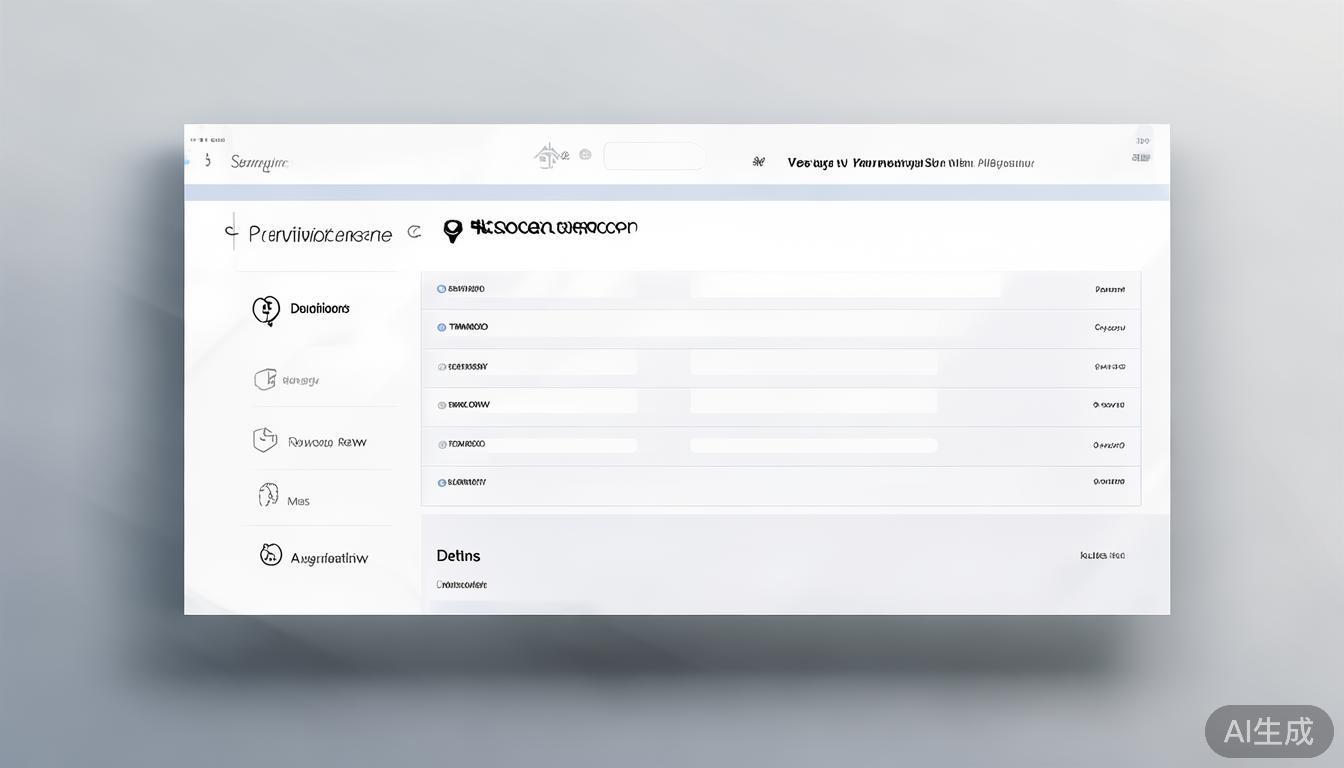Click the wide middle field in the third row
This screenshot has height=768, width=1344.
pyautogui.click(x=813, y=365)
